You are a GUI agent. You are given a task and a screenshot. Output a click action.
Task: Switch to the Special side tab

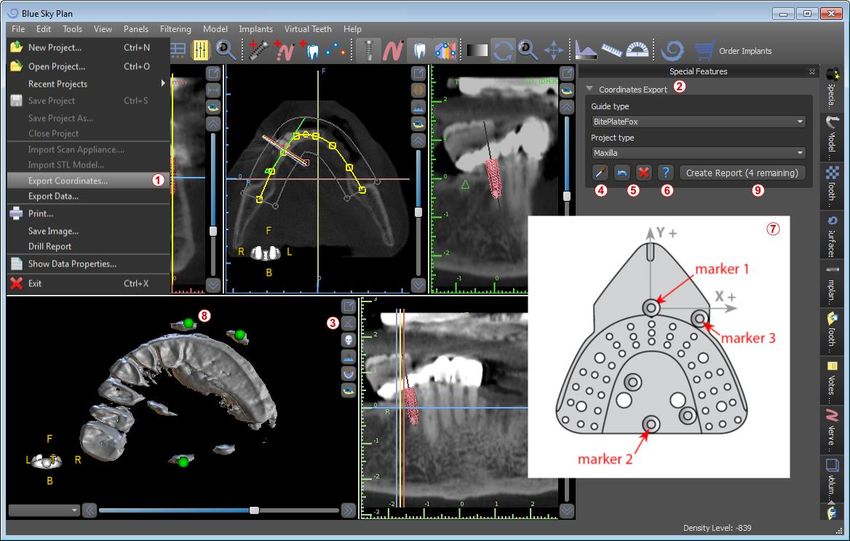[x=832, y=88]
